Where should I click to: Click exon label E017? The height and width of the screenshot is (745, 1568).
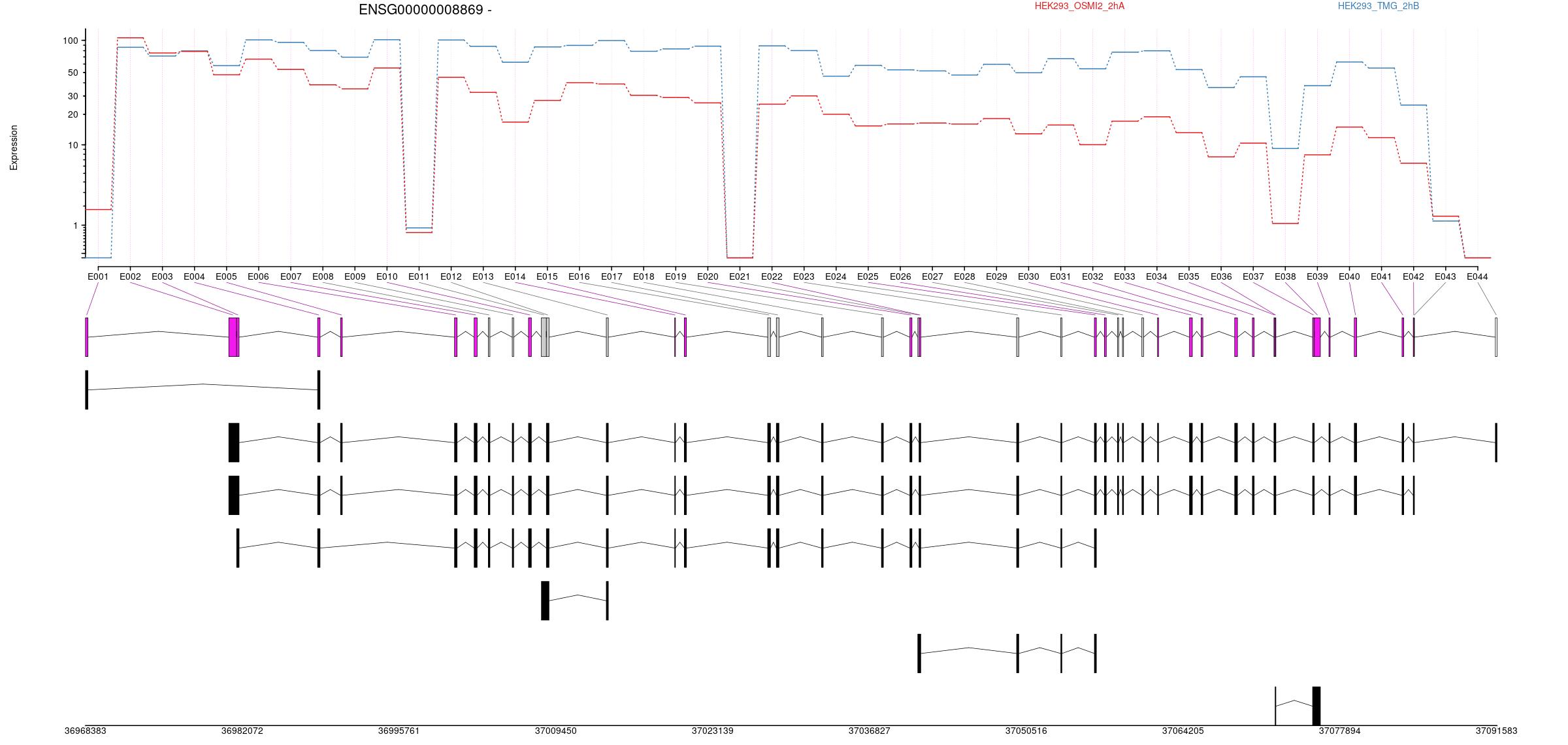click(x=612, y=276)
